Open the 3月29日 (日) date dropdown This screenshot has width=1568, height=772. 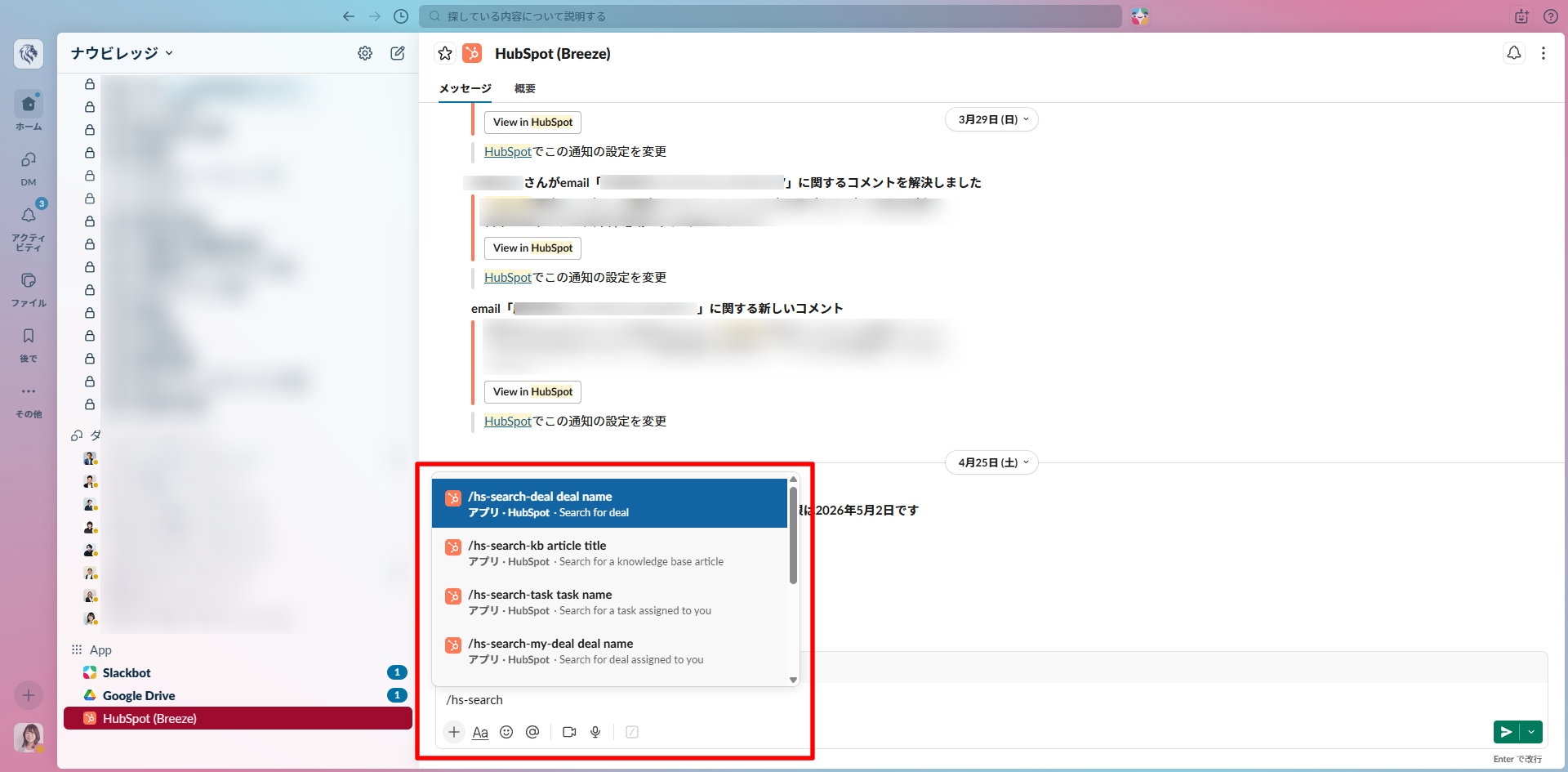(992, 119)
